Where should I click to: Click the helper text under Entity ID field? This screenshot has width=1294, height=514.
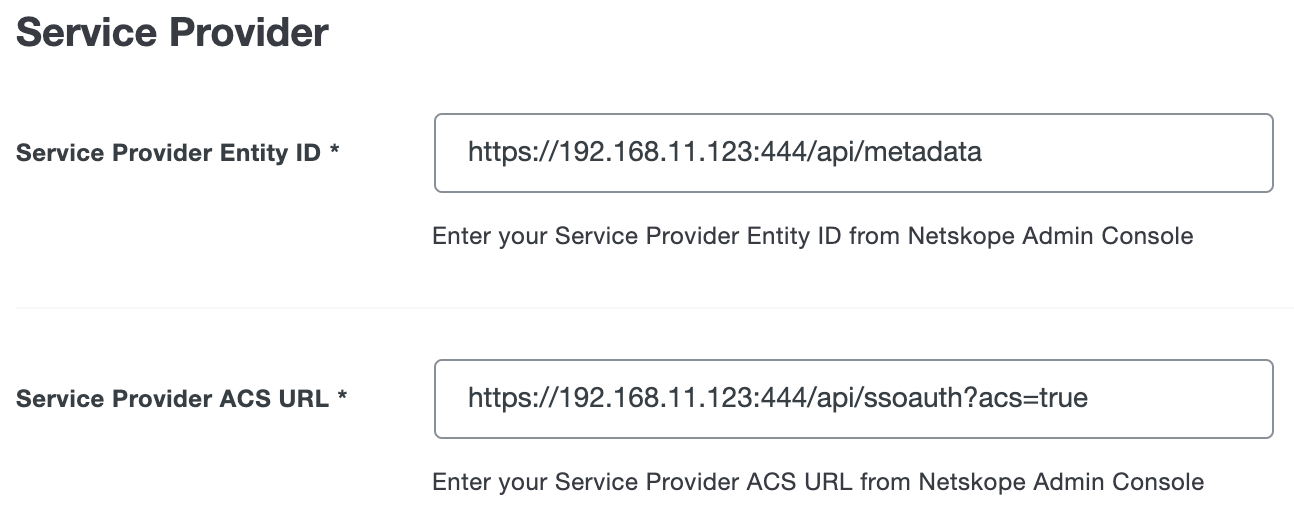click(x=812, y=237)
